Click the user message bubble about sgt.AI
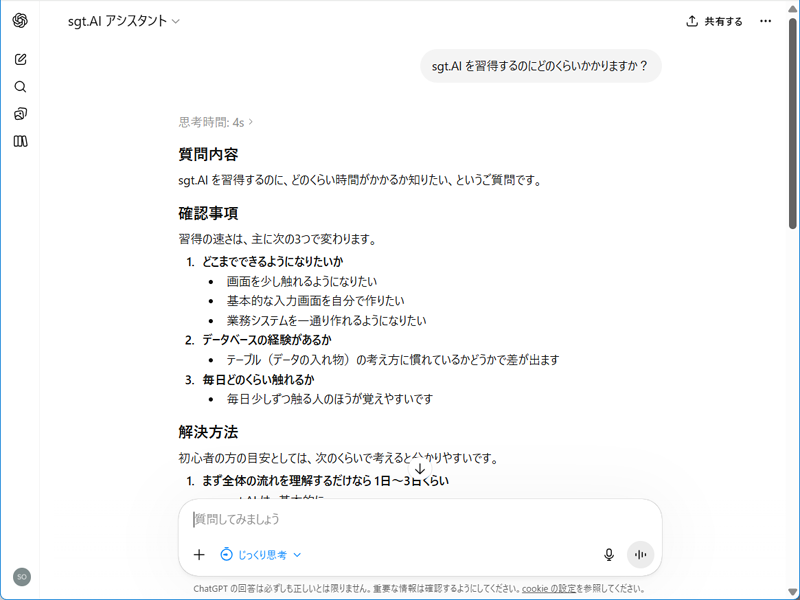The height and width of the screenshot is (600, 800). 540,66
